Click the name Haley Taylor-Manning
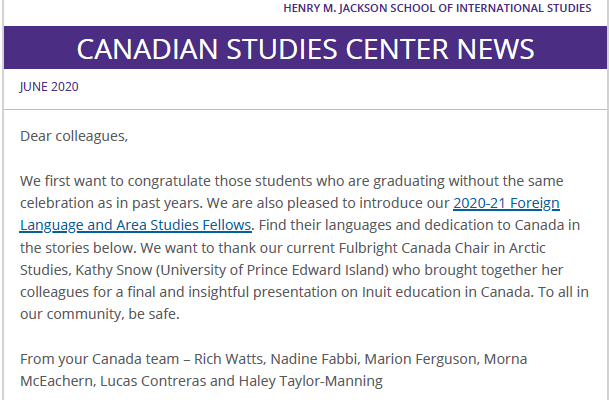The width and height of the screenshot is (609, 400). coord(311,381)
